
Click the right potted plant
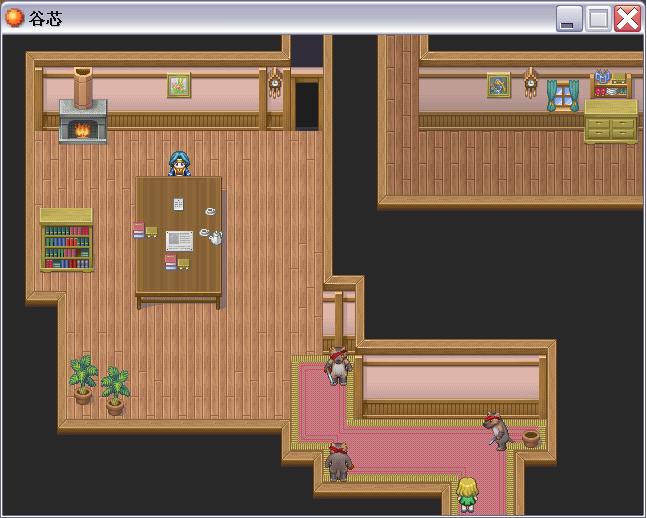click(x=115, y=390)
